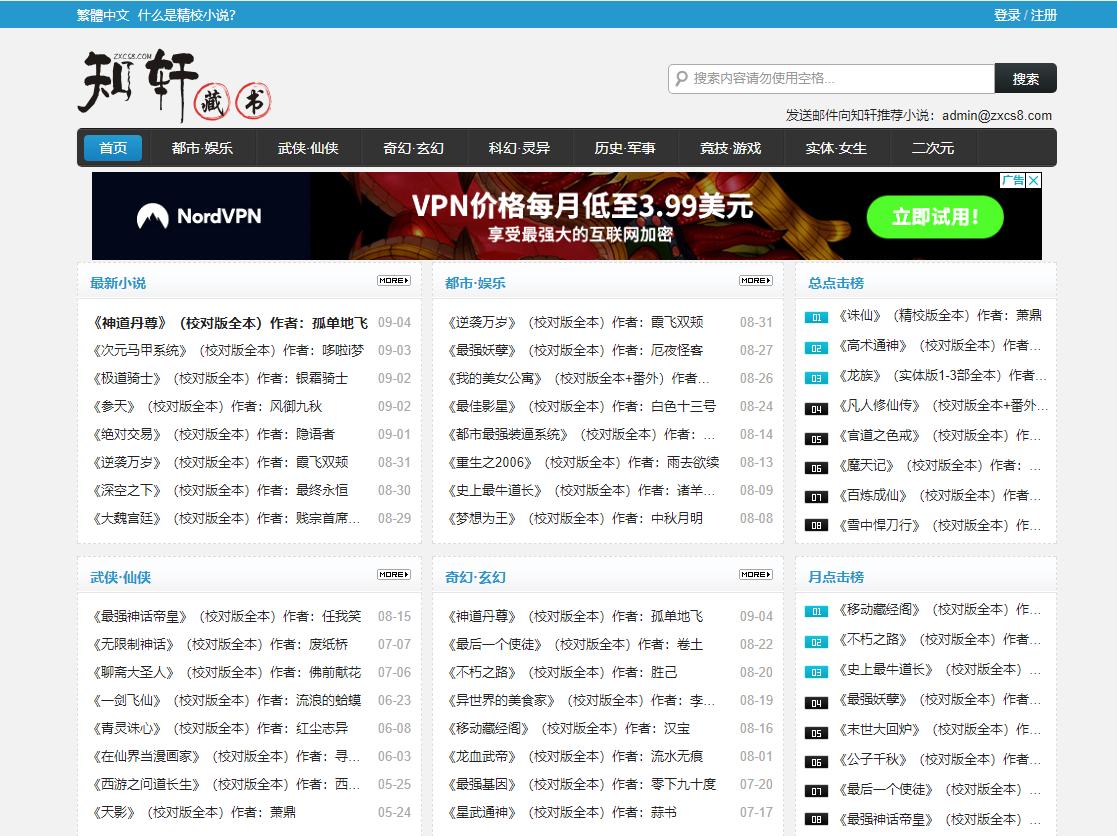This screenshot has width=1117, height=836.
Task: Open the 登录 login link
Action: pos(1006,15)
